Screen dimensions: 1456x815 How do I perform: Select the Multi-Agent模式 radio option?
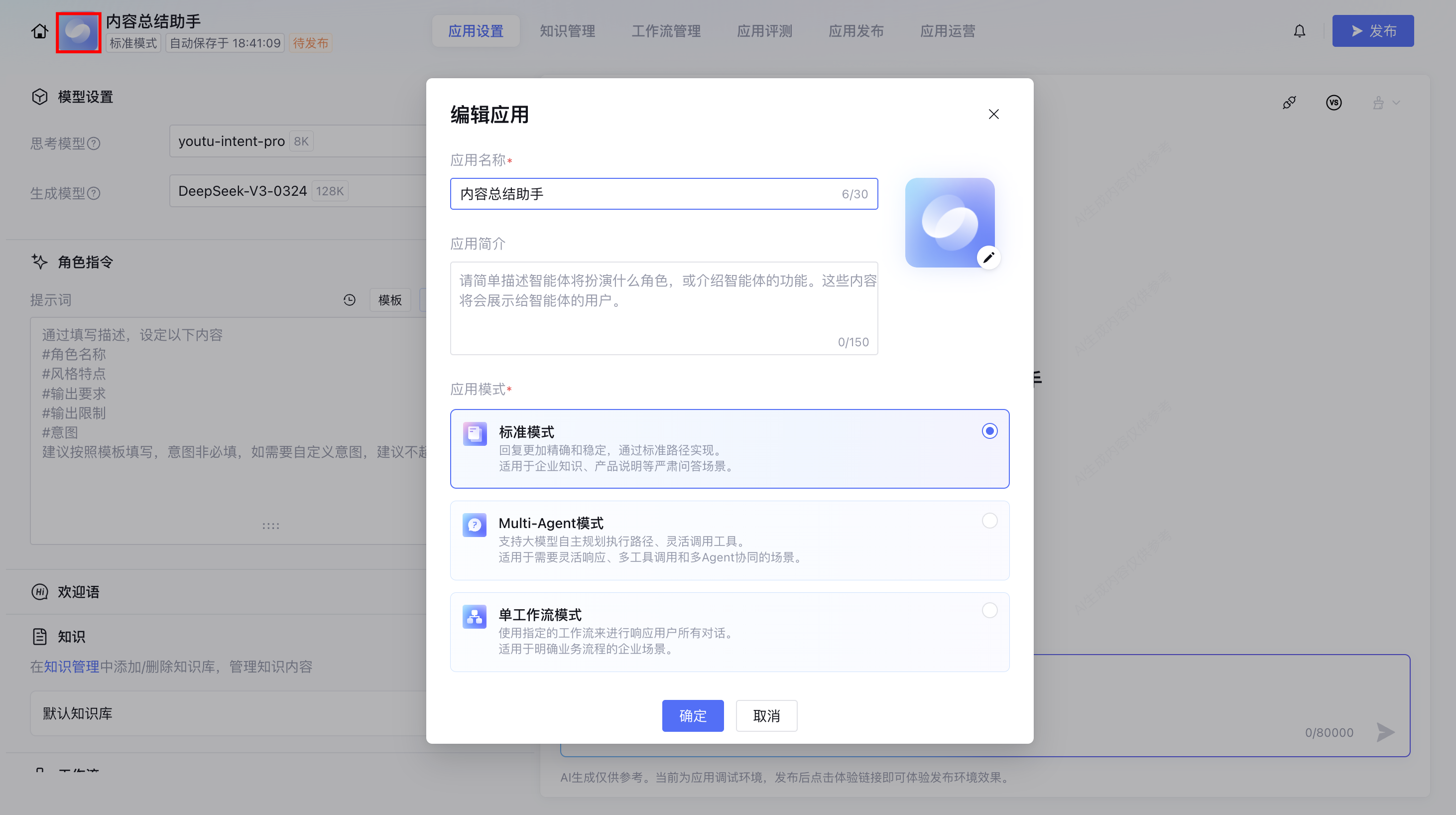pyautogui.click(x=989, y=521)
